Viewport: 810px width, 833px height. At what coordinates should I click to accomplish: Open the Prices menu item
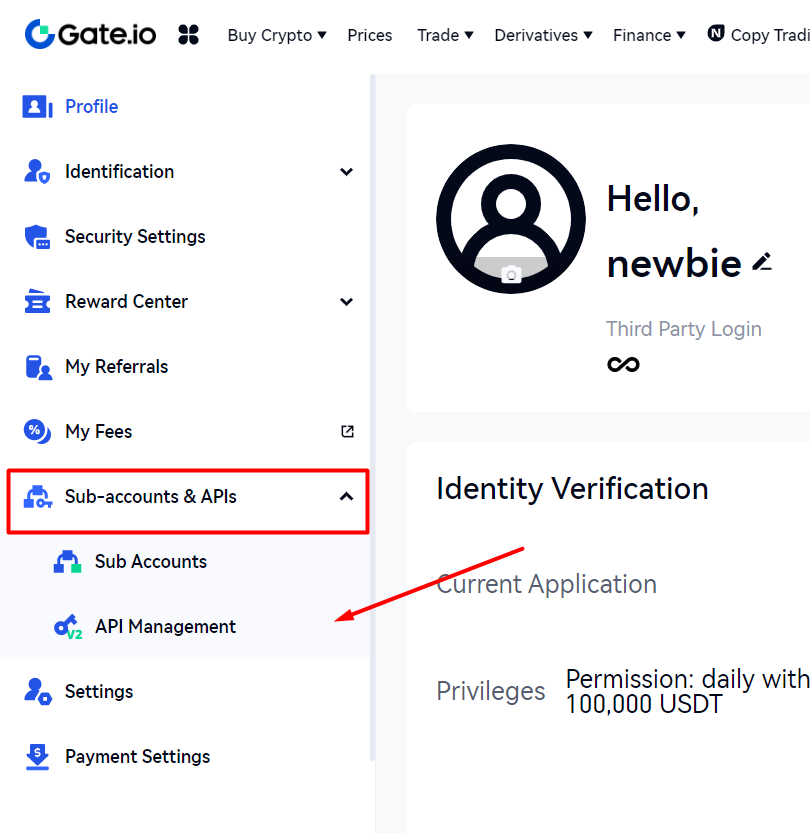(x=370, y=35)
